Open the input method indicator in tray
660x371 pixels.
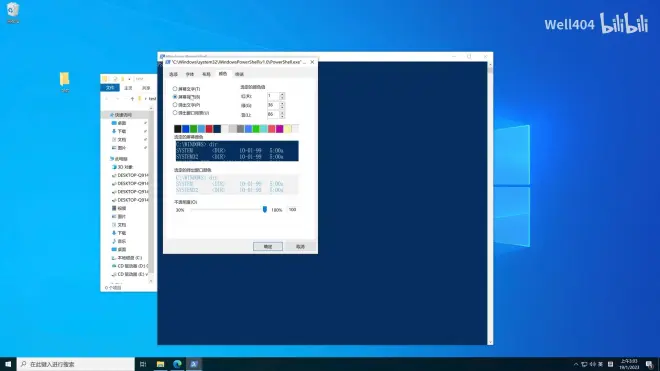pyautogui.click(x=601, y=364)
